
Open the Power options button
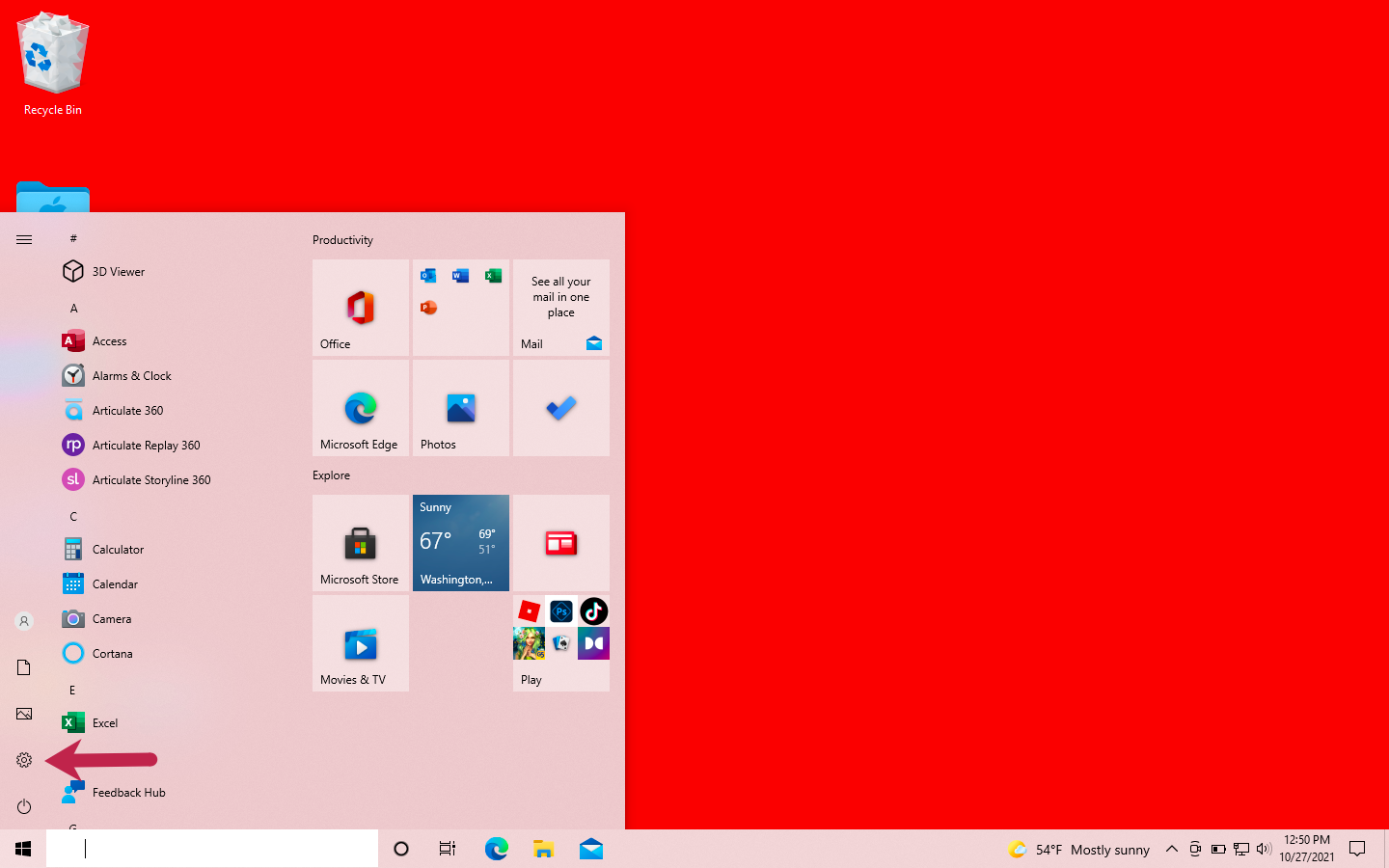pyautogui.click(x=24, y=806)
